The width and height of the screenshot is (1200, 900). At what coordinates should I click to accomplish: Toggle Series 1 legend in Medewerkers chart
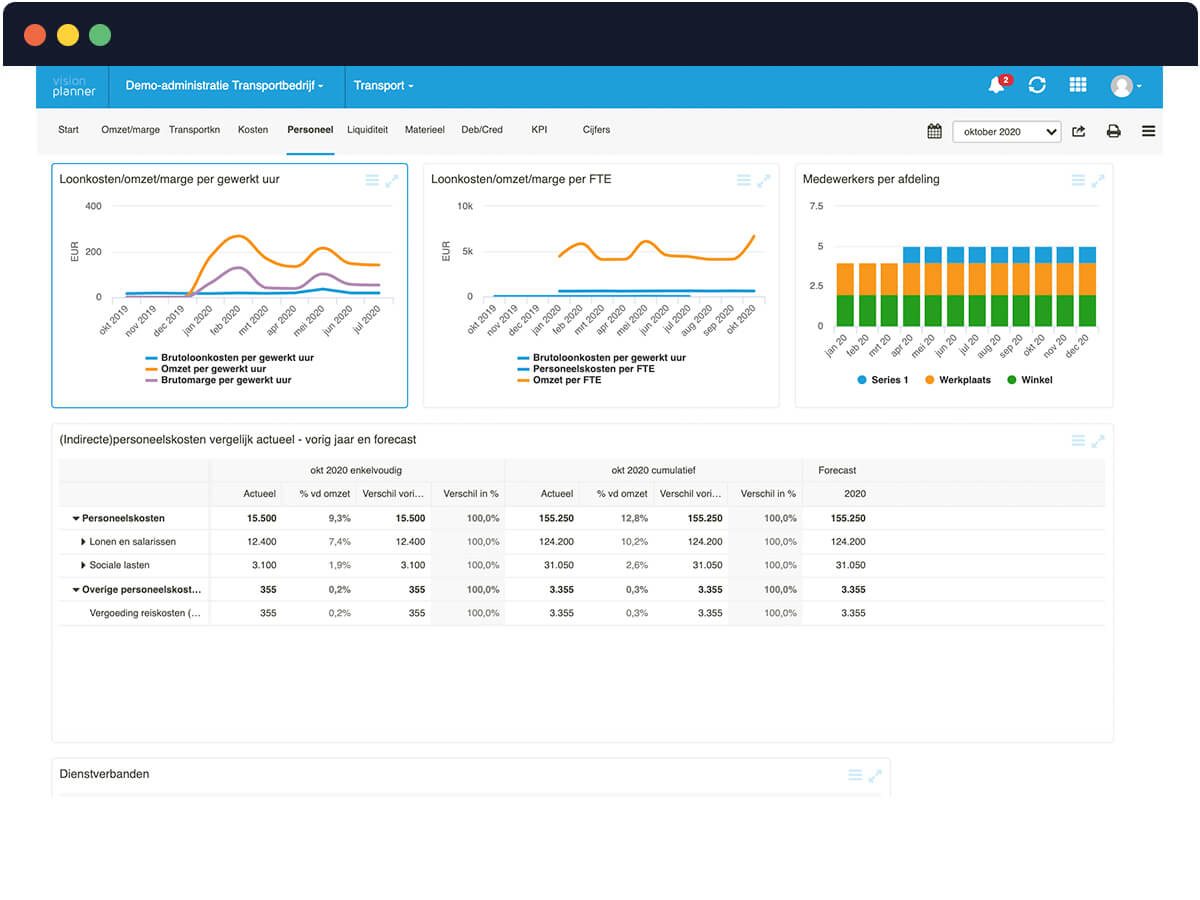[883, 380]
